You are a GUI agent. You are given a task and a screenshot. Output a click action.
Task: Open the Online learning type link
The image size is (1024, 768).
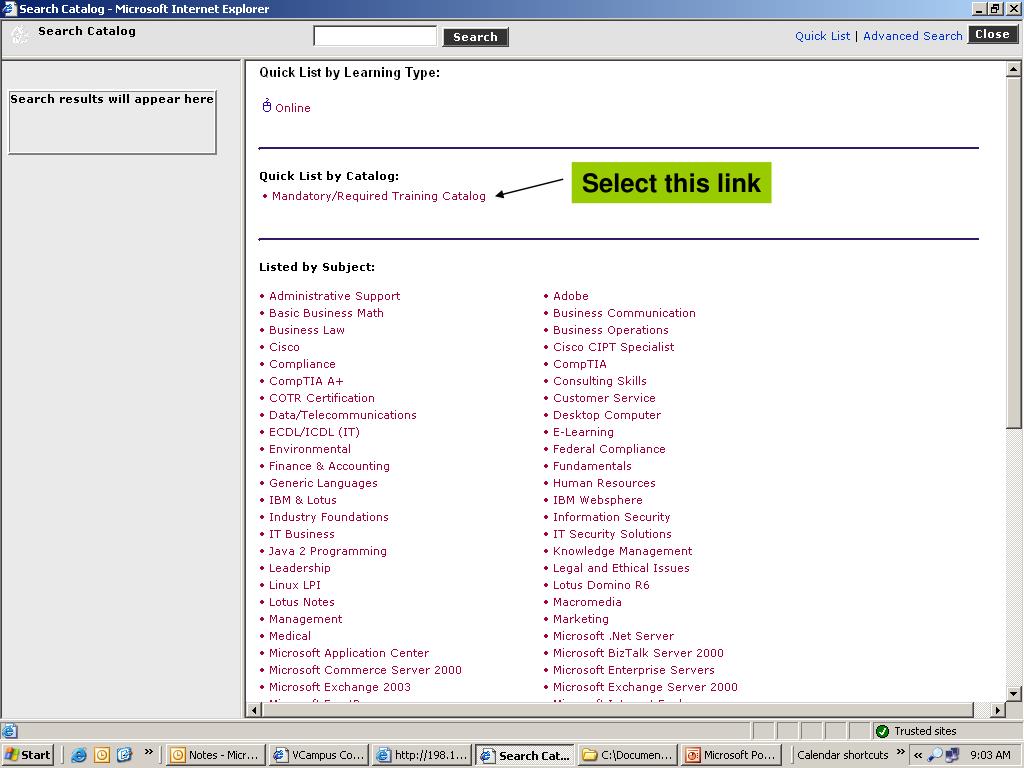(293, 108)
